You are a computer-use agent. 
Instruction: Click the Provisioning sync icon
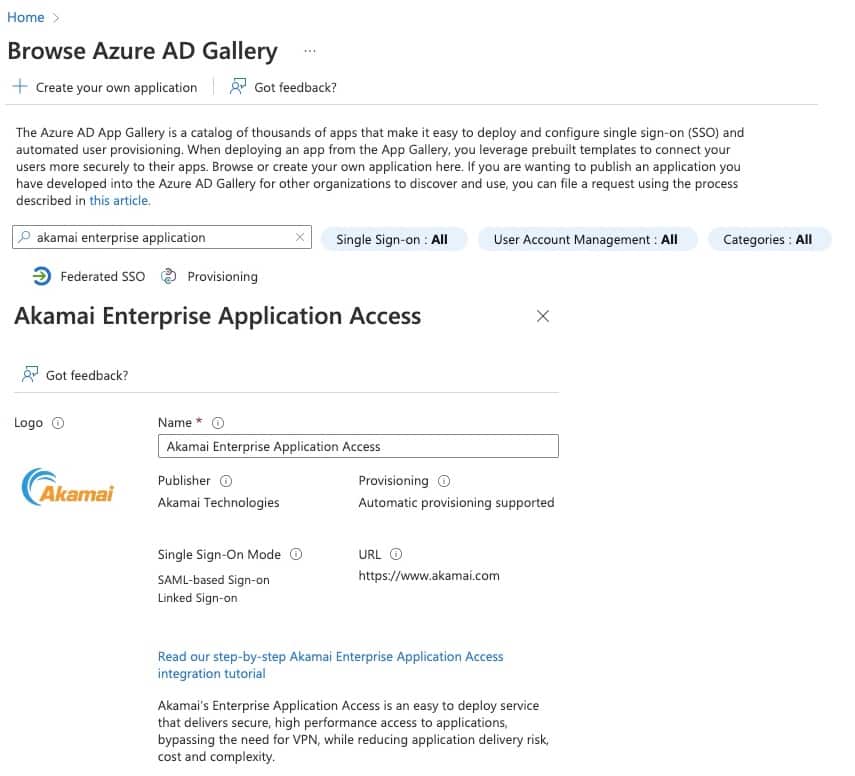(169, 276)
